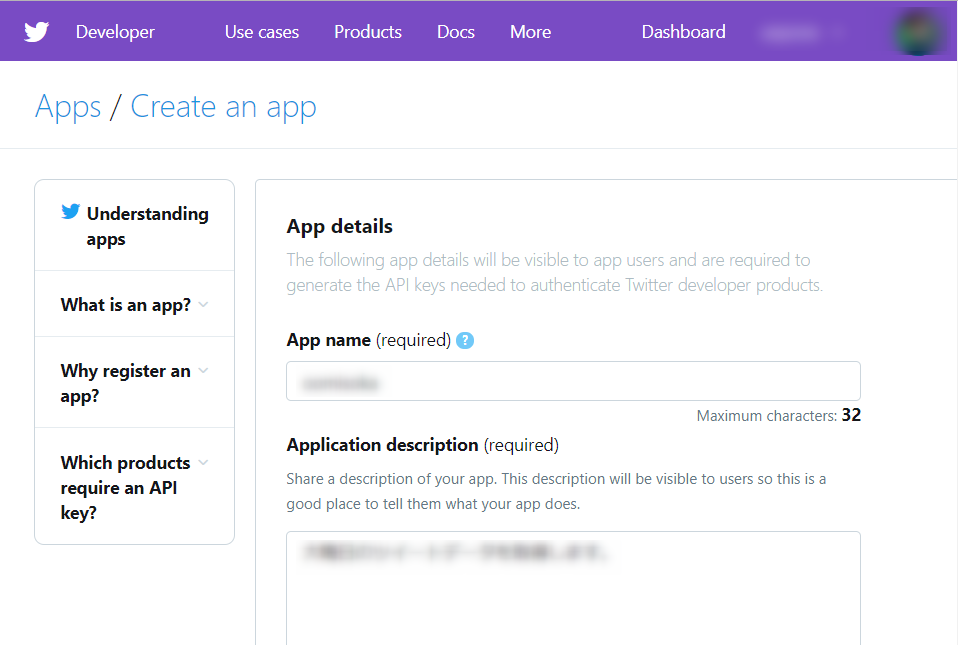Open the user profile avatar

point(919,32)
